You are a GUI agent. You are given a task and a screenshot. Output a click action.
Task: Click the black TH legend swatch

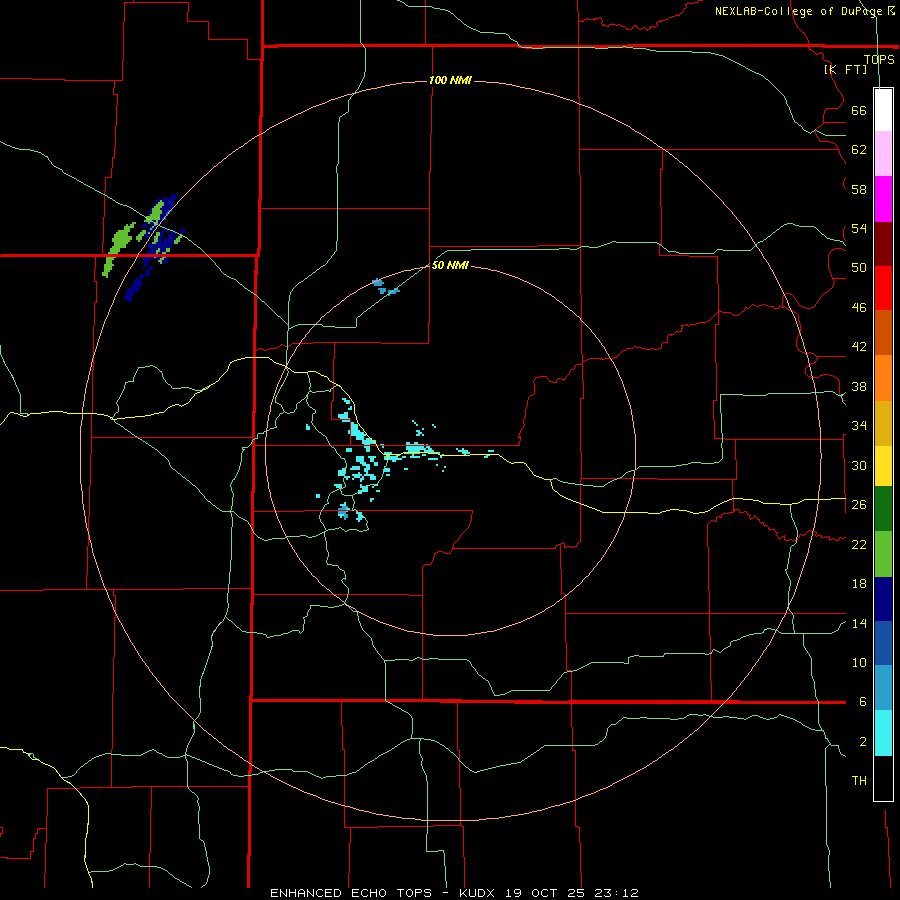point(883,778)
